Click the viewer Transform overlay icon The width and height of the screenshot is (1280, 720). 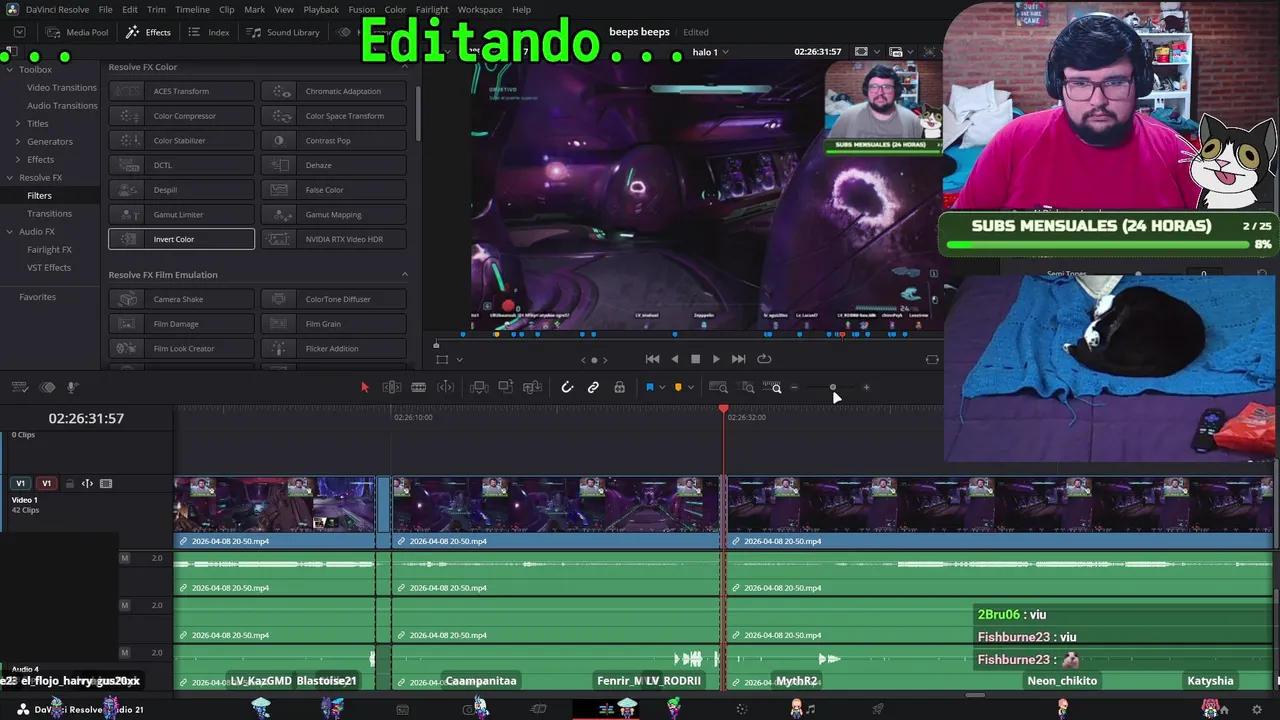pyautogui.click(x=441, y=360)
